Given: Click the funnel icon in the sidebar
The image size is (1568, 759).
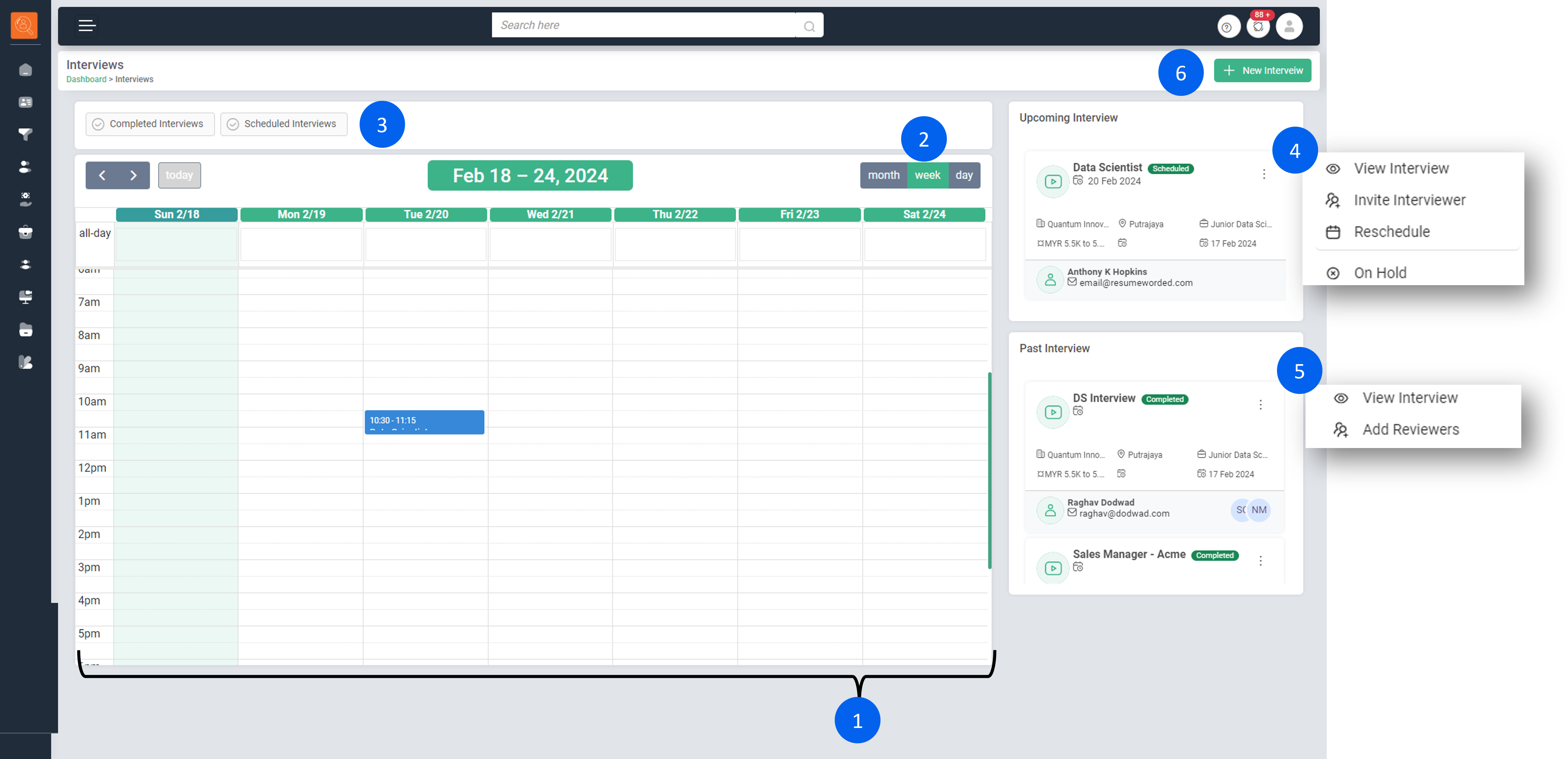Looking at the screenshot, I should click(26, 135).
